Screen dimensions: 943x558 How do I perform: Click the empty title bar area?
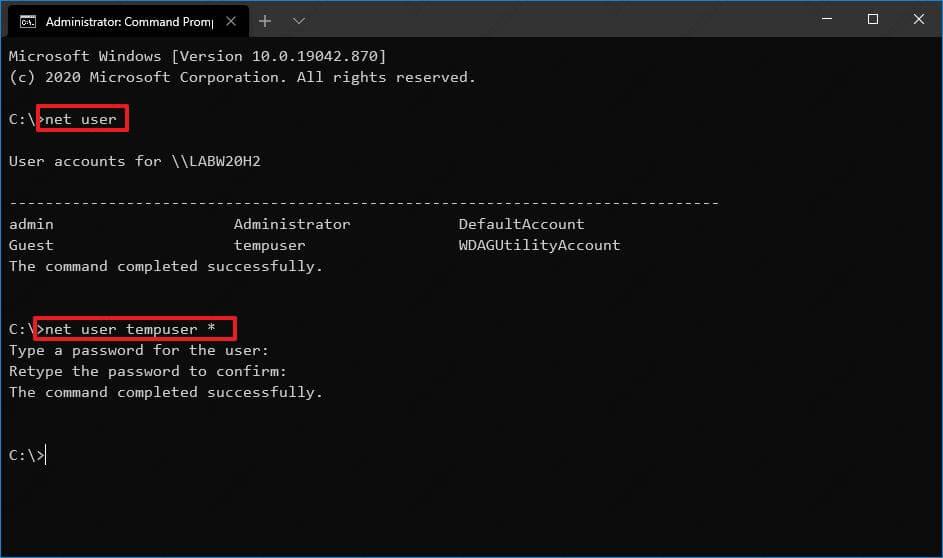550,19
